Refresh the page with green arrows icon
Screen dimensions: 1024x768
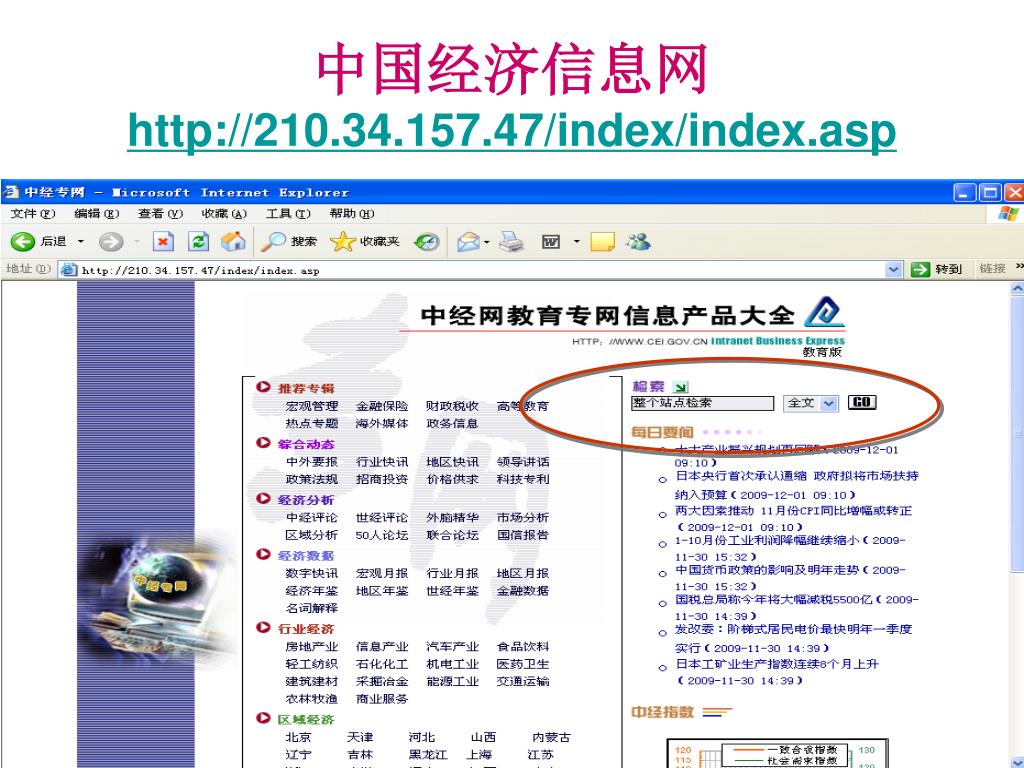[x=199, y=242]
